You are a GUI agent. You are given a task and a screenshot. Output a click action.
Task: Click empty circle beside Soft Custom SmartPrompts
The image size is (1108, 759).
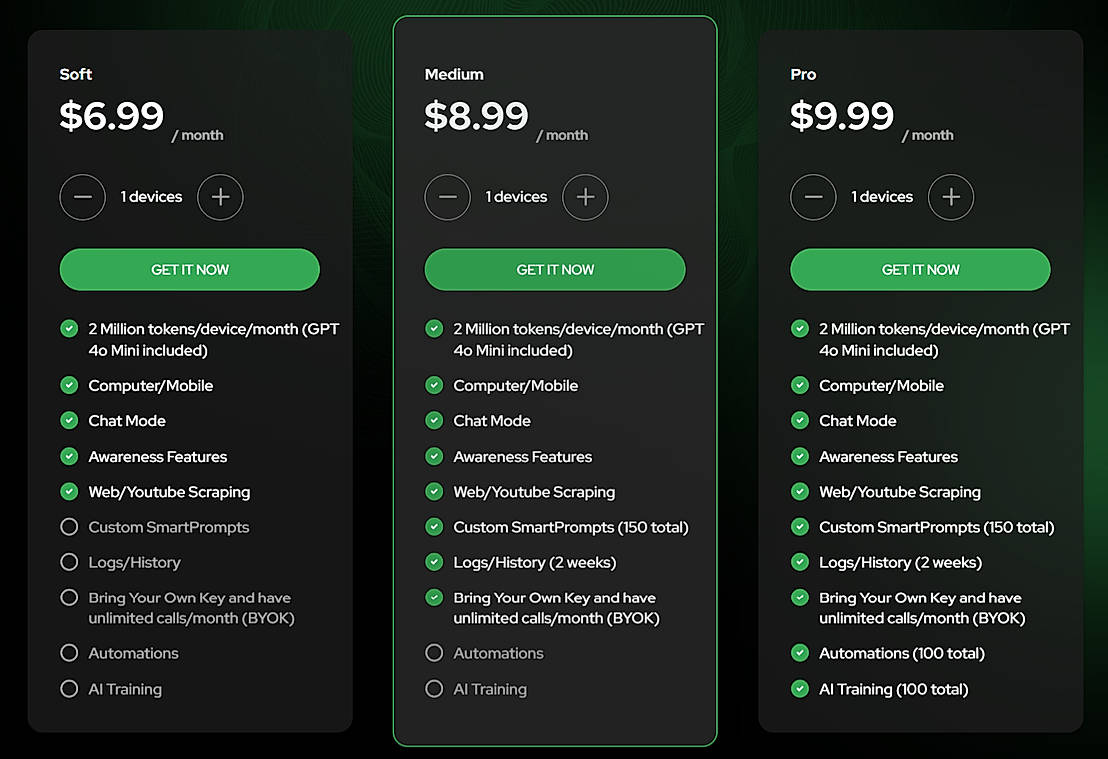[69, 527]
